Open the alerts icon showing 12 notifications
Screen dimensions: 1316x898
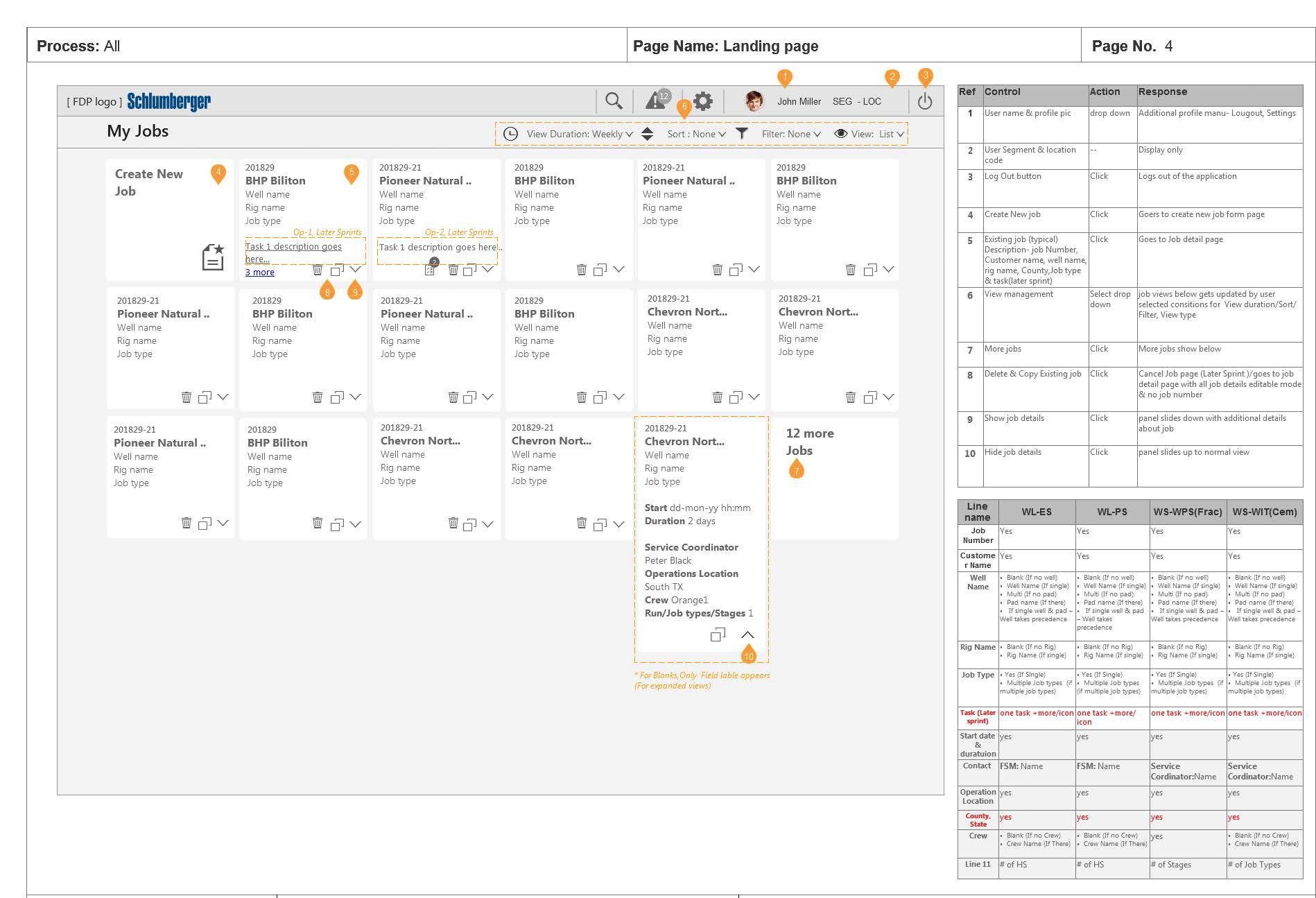[656, 101]
